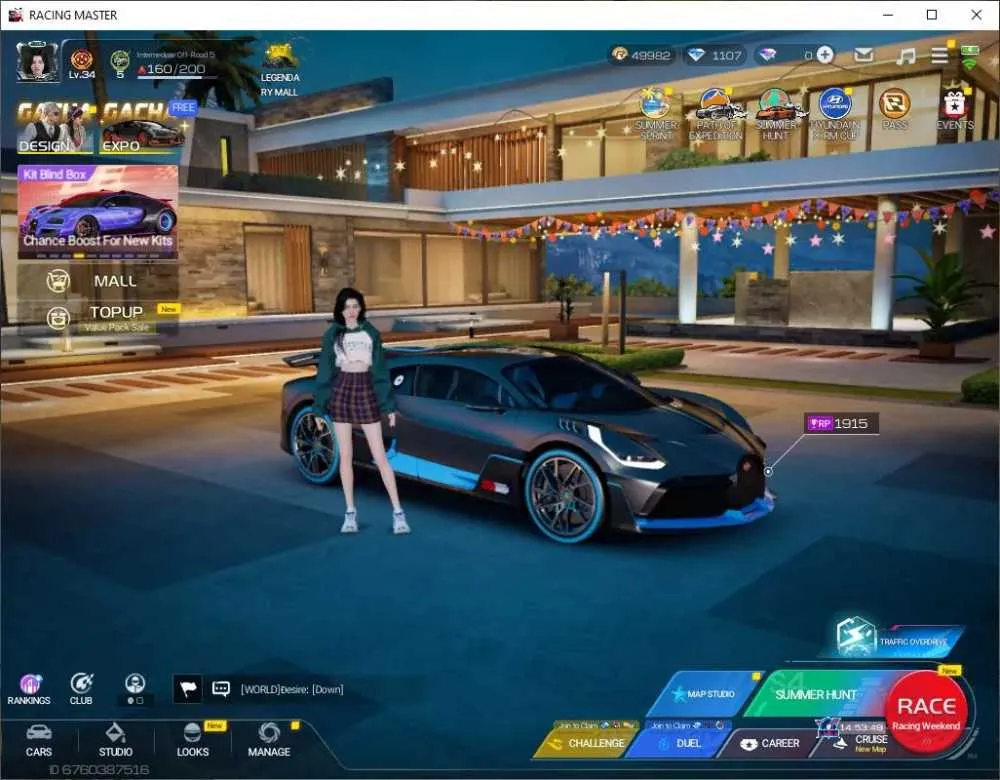Click the 49982 coin balance
Image resolution: width=1000 pixels, height=780 pixels.
click(642, 55)
